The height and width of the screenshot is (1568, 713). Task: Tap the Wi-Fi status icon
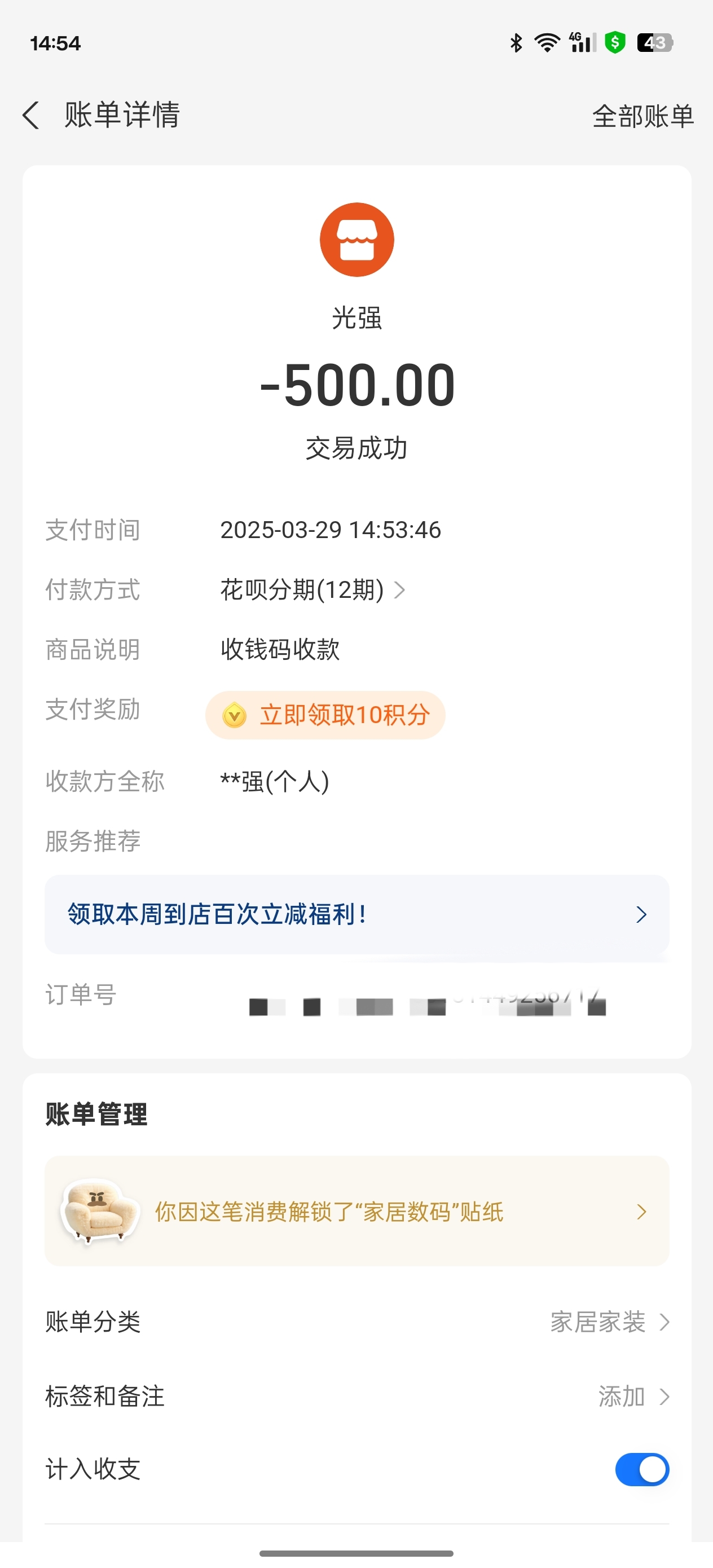[547, 43]
